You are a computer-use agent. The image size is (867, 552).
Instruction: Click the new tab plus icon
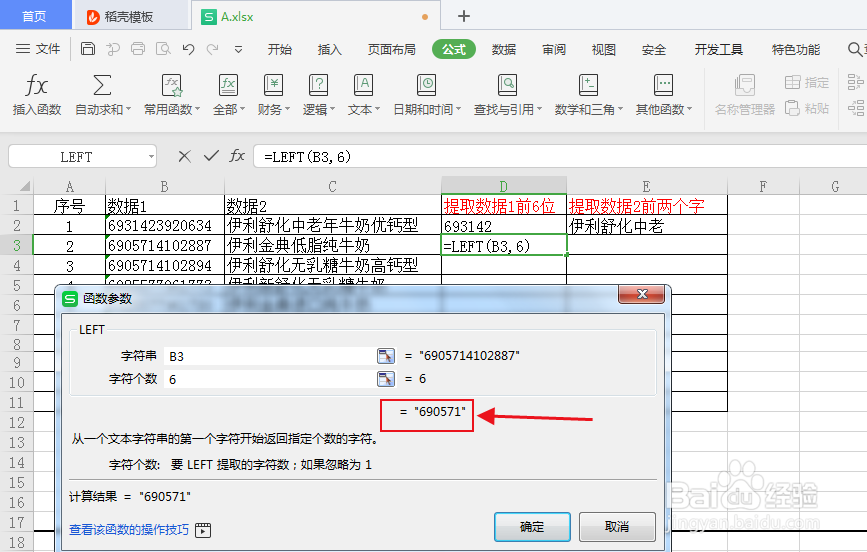[x=464, y=17]
